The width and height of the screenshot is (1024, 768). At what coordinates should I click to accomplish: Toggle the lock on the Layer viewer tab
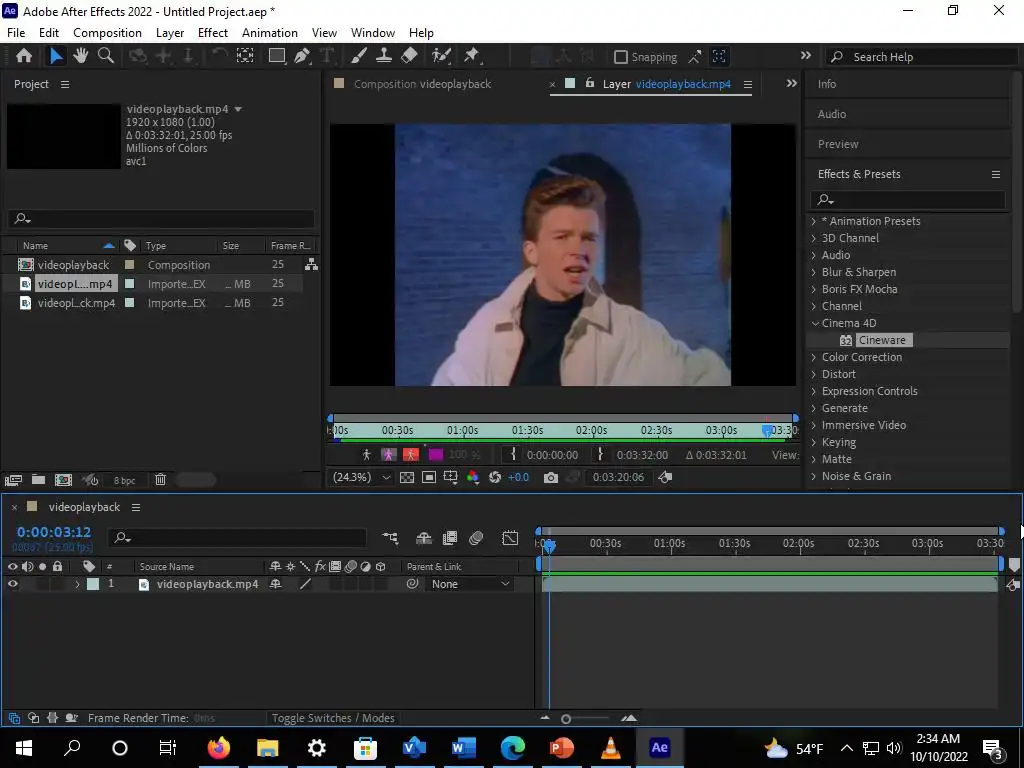[590, 83]
